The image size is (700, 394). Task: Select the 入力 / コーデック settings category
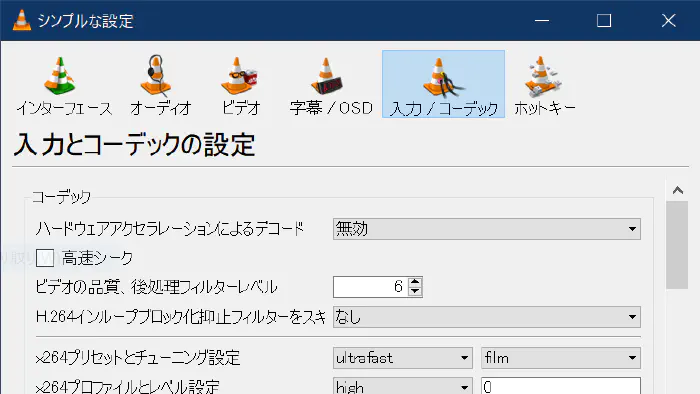point(443,84)
